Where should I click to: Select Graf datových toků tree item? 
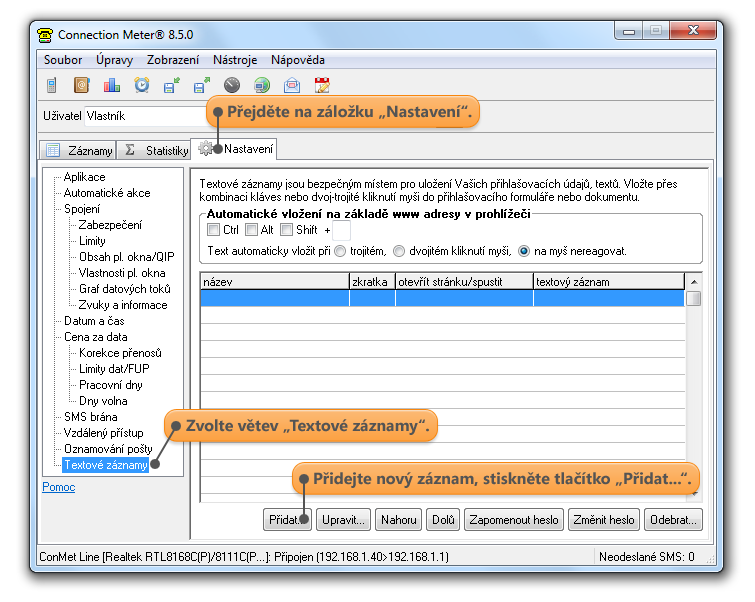pyautogui.click(x=125, y=288)
